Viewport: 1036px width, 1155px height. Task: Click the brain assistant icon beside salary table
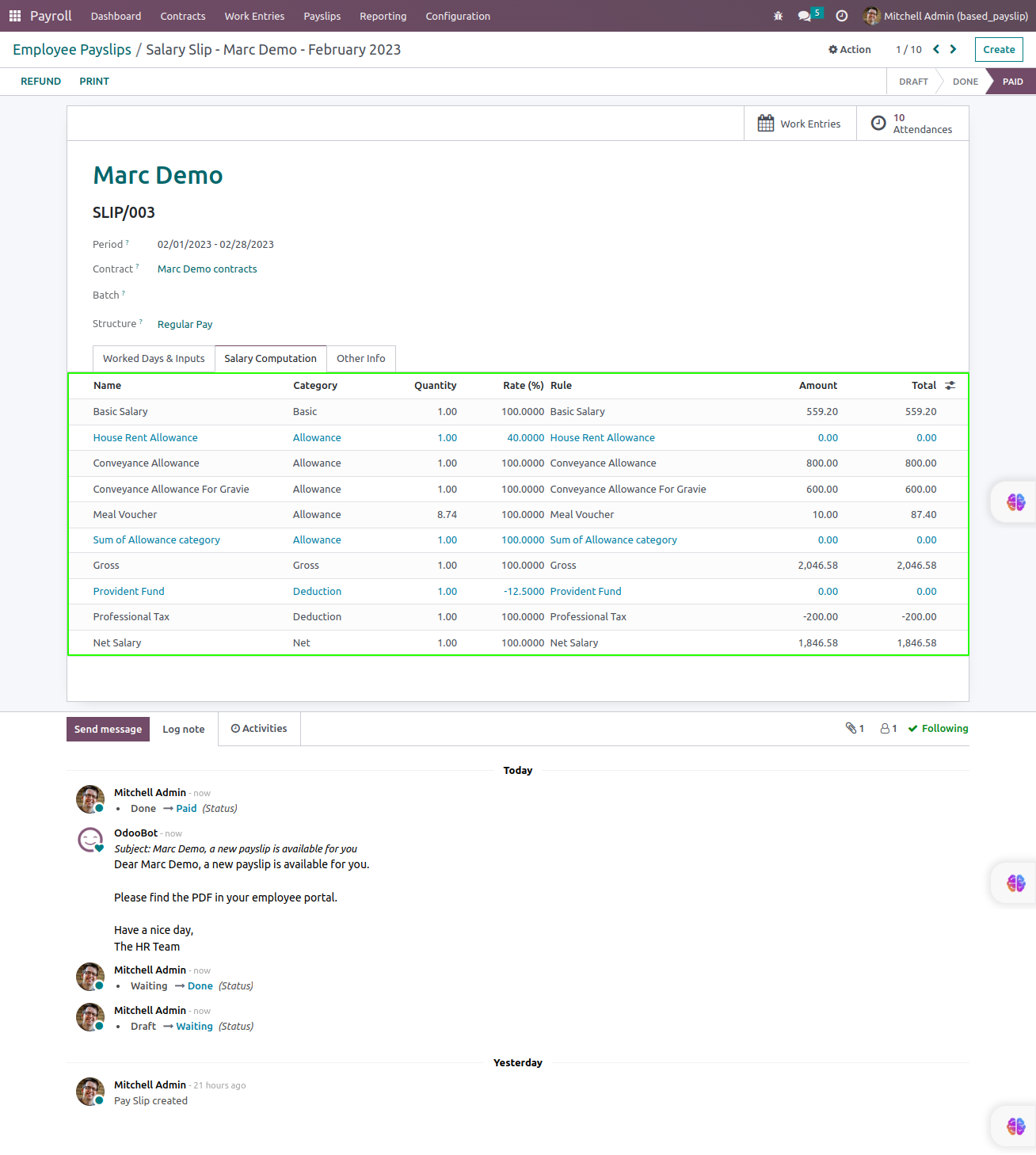tap(1015, 502)
